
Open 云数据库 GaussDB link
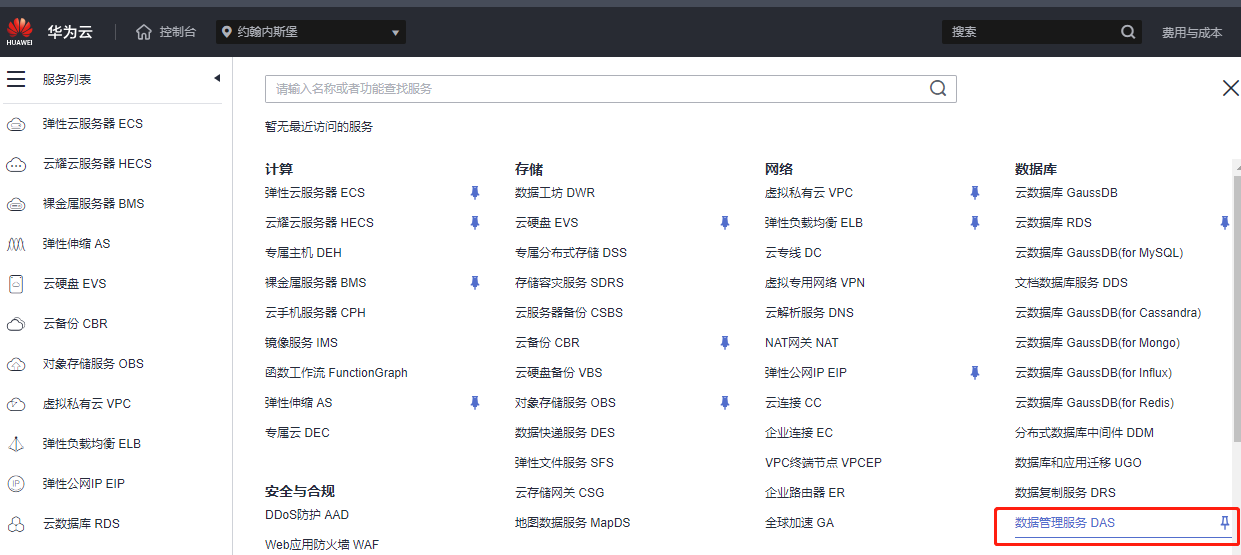click(x=1066, y=193)
